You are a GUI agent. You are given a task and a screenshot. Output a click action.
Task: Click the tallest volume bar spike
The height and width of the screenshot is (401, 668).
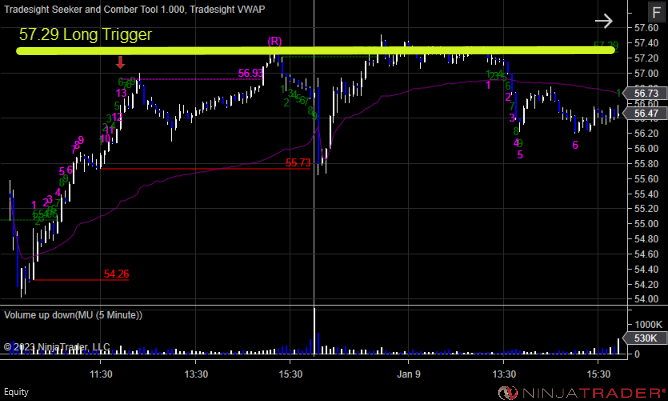click(x=314, y=331)
